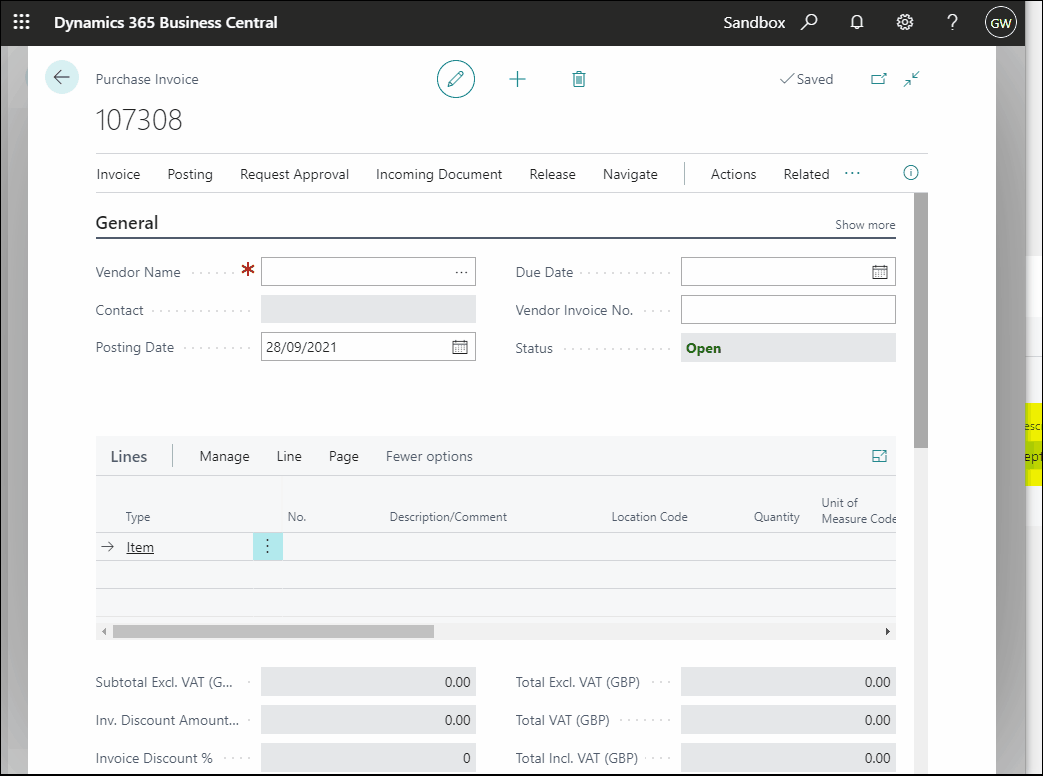Pop out the page to a new window

click(x=879, y=78)
